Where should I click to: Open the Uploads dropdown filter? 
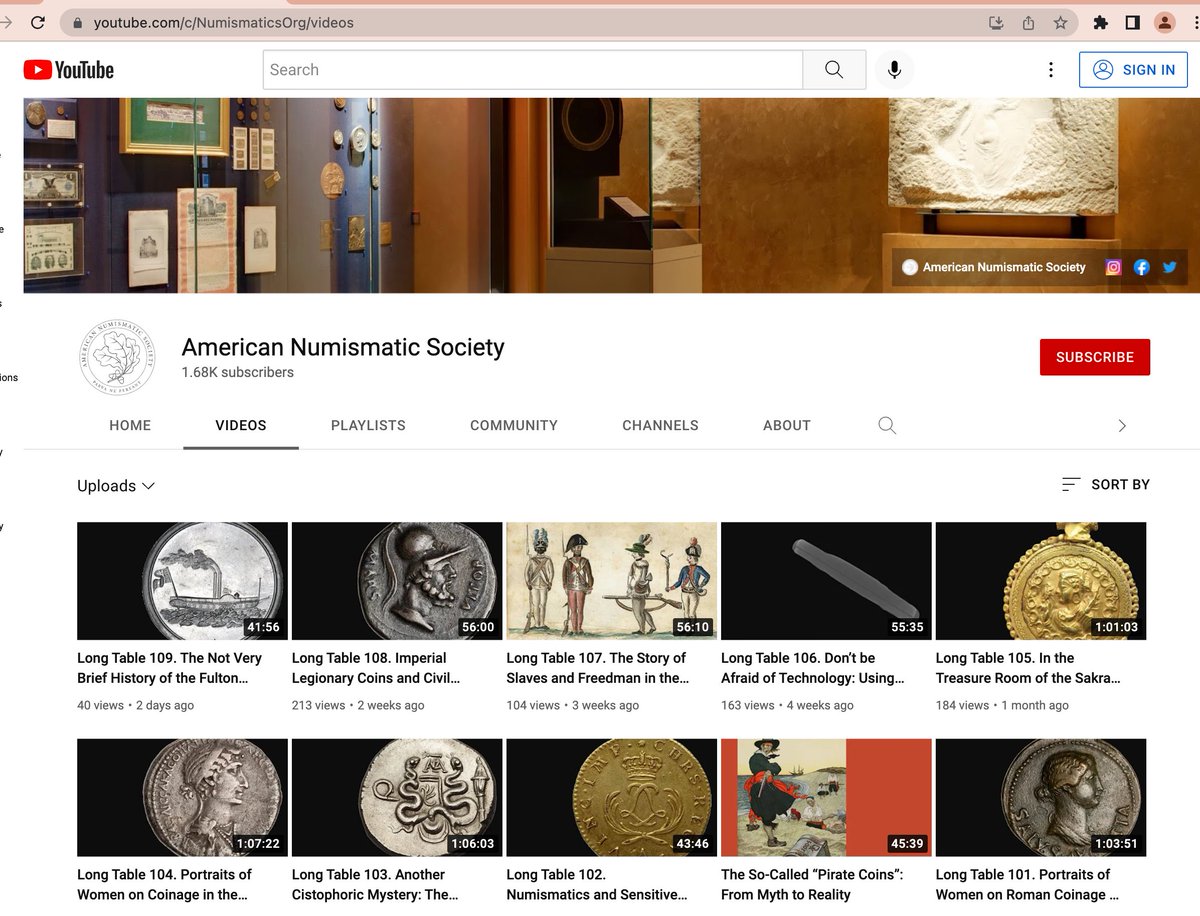pyautogui.click(x=116, y=486)
